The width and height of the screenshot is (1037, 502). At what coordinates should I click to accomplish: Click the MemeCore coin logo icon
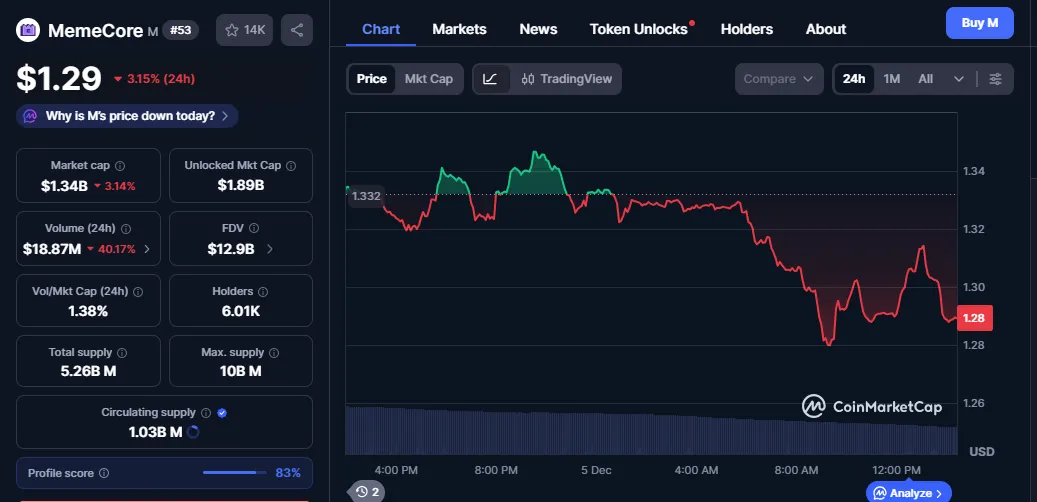click(28, 30)
